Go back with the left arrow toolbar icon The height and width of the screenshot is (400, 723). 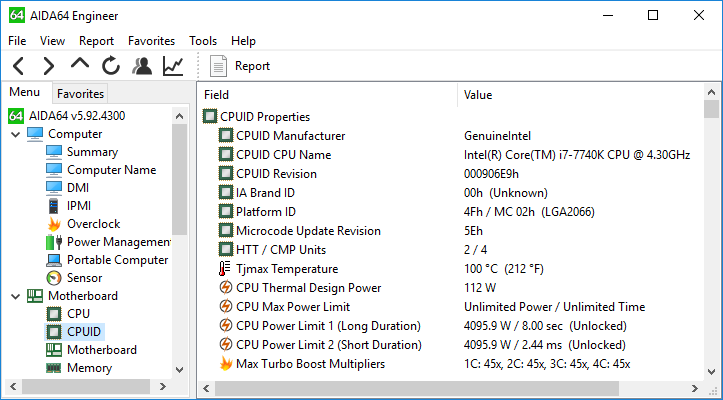18,66
